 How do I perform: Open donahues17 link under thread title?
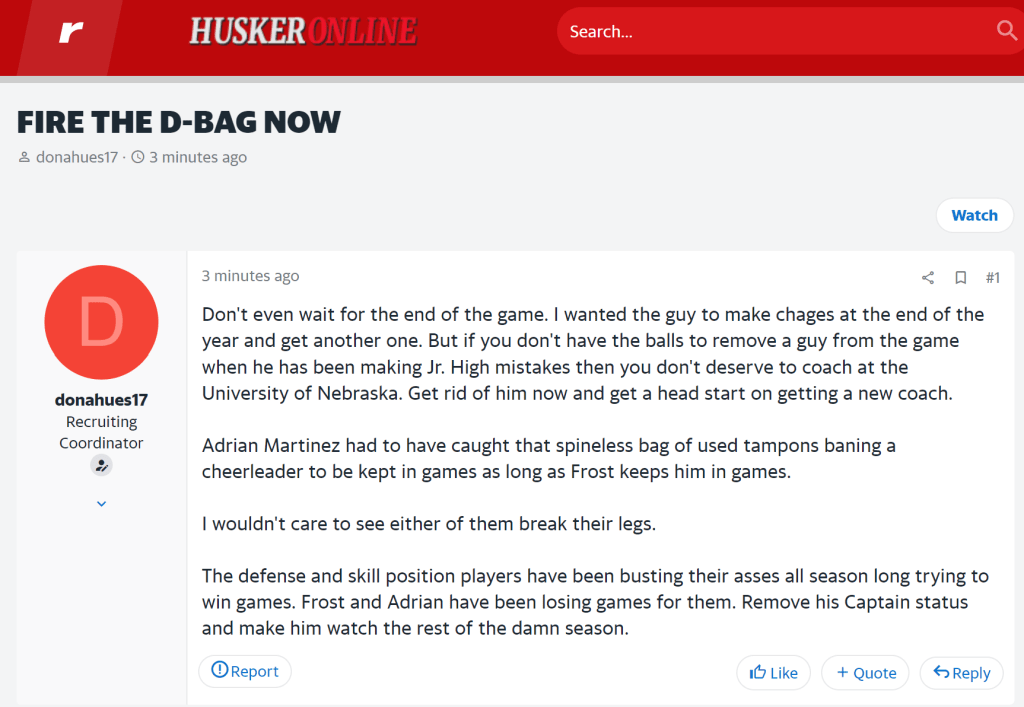point(77,157)
